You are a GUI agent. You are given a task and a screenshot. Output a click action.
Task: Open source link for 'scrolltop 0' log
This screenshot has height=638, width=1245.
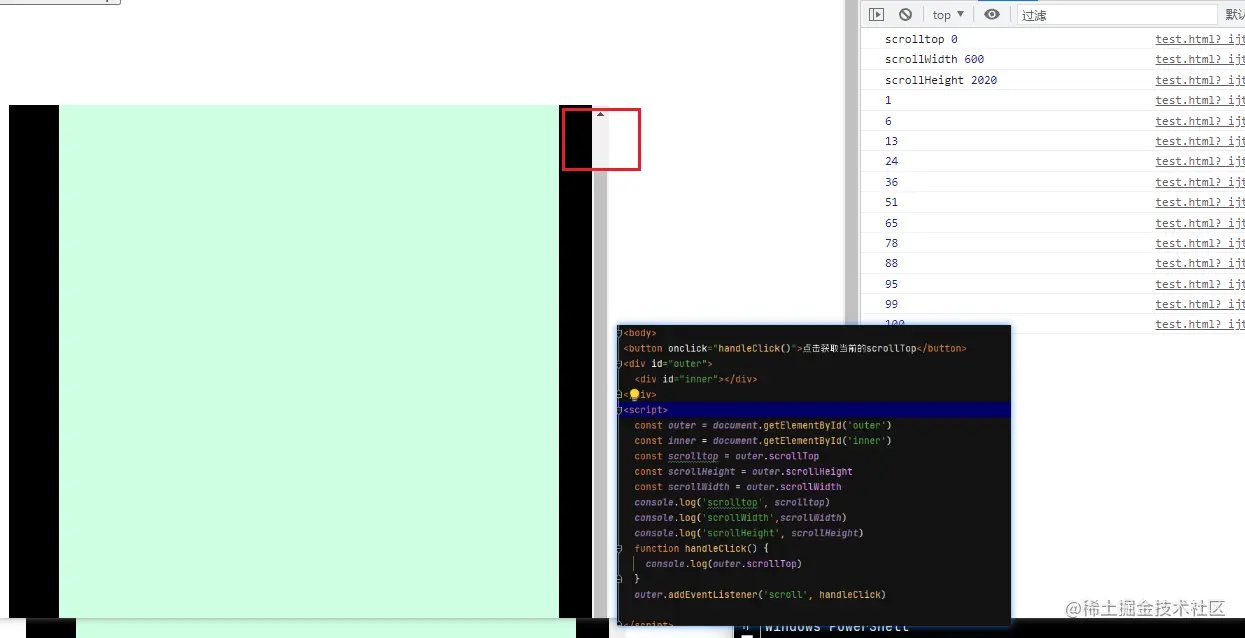click(1200, 39)
